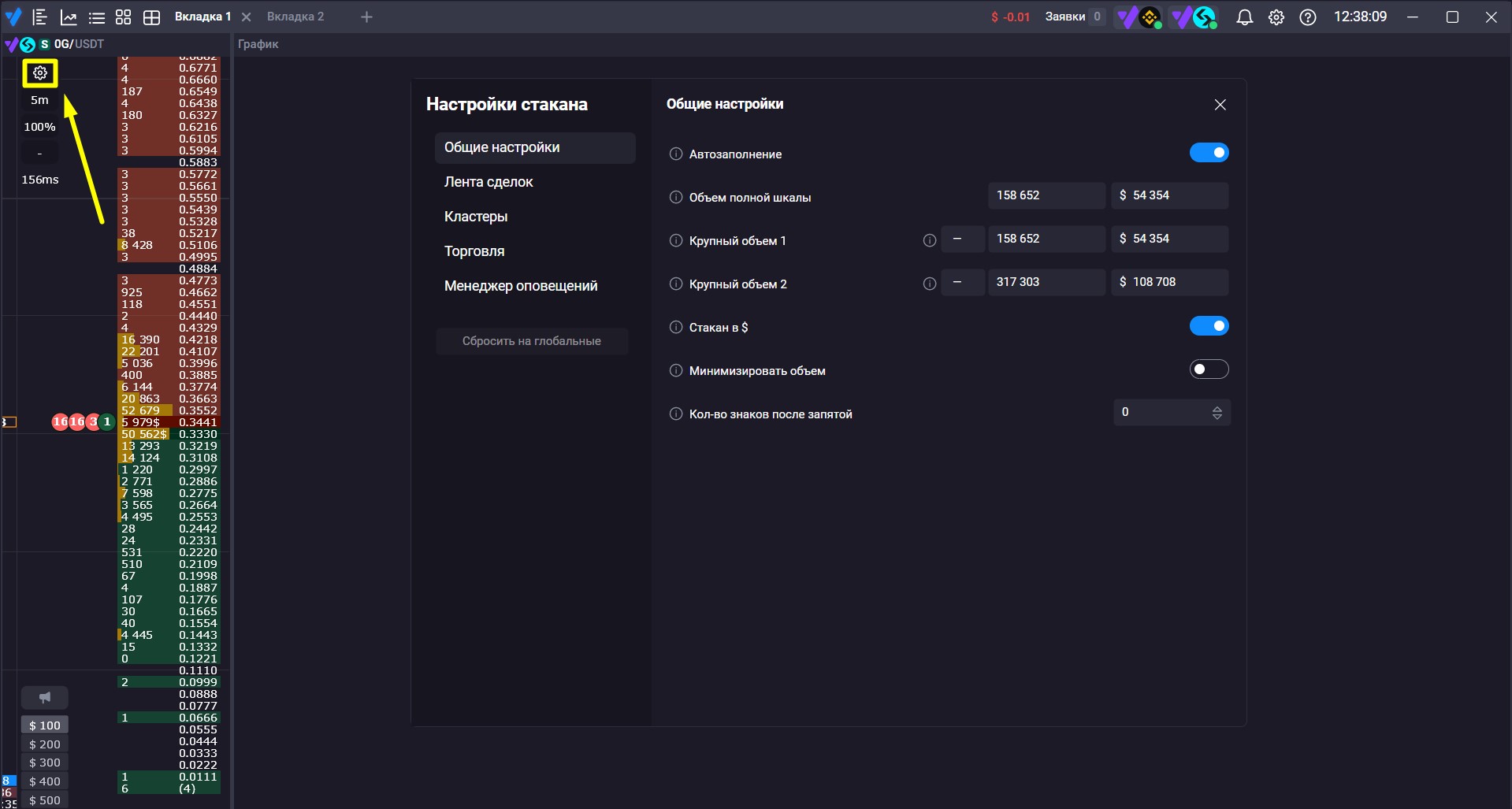Image resolution: width=1512 pixels, height=809 pixels.
Task: Select Общие настройки in settings menu
Action: (x=535, y=147)
